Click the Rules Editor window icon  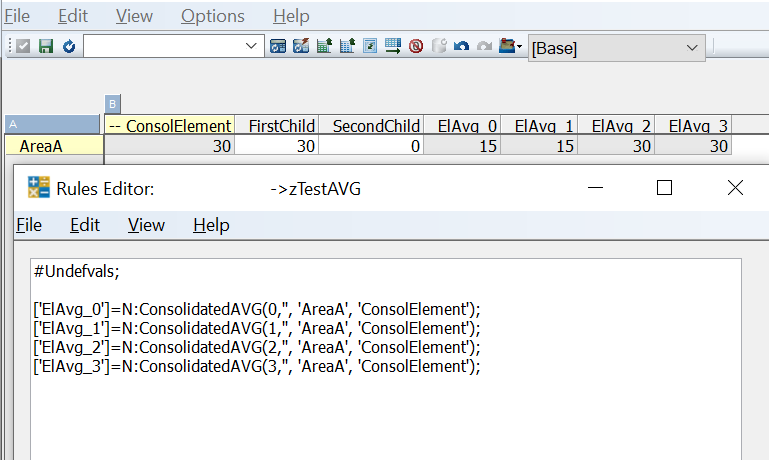(x=39, y=188)
